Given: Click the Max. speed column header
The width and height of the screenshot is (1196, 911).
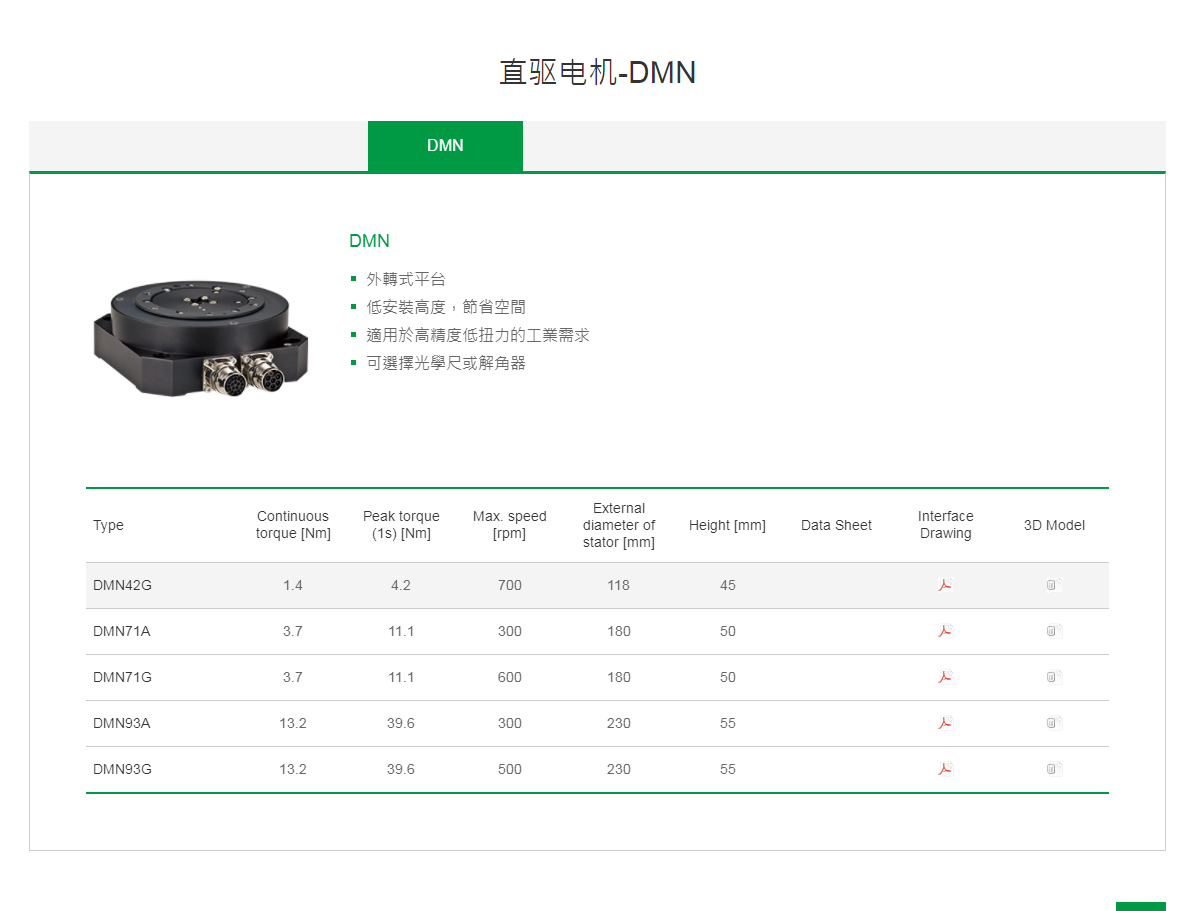Looking at the screenshot, I should 509,525.
